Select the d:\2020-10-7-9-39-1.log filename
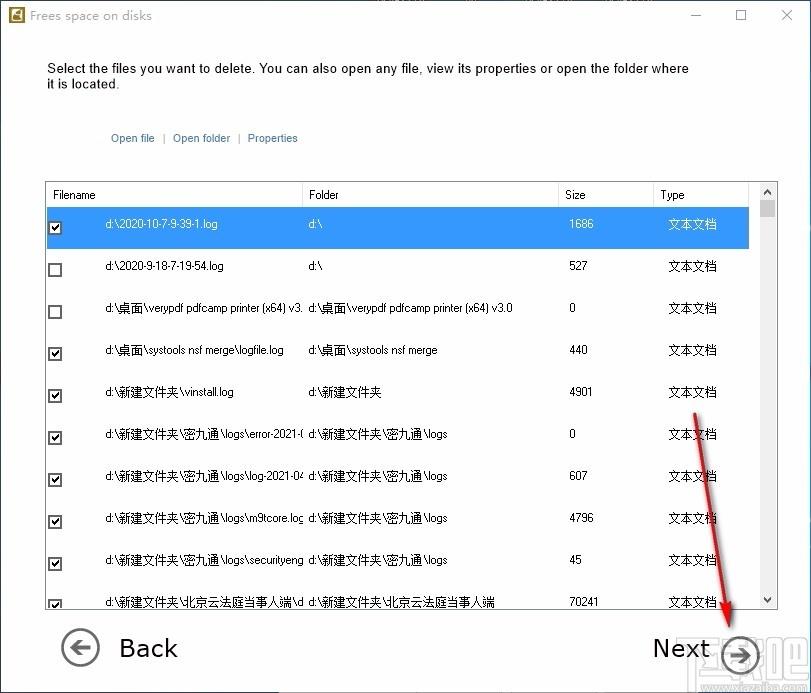 click(161, 224)
